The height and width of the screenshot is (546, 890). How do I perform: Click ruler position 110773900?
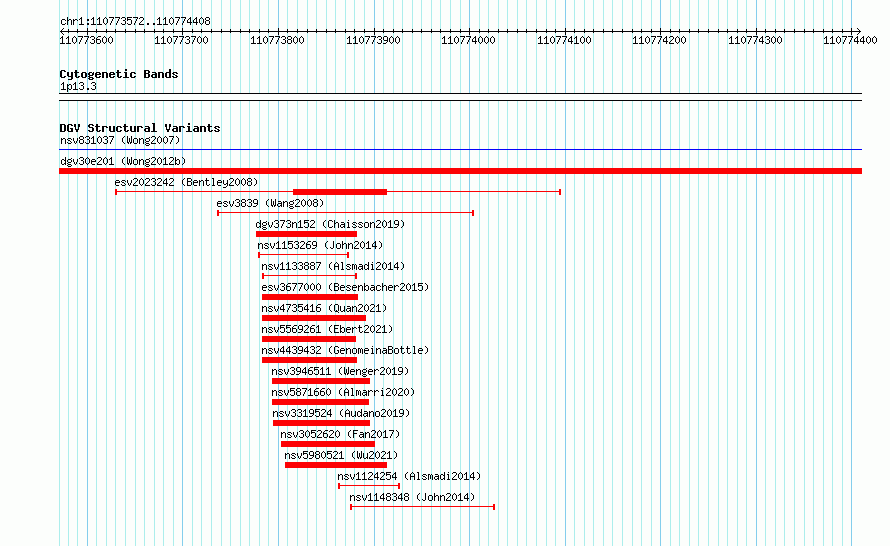click(373, 40)
